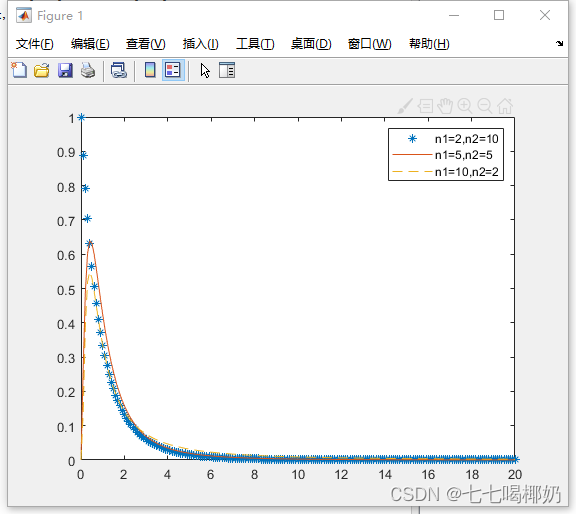
Task: Click the x-axis tick label 20
Action: (x=515, y=475)
